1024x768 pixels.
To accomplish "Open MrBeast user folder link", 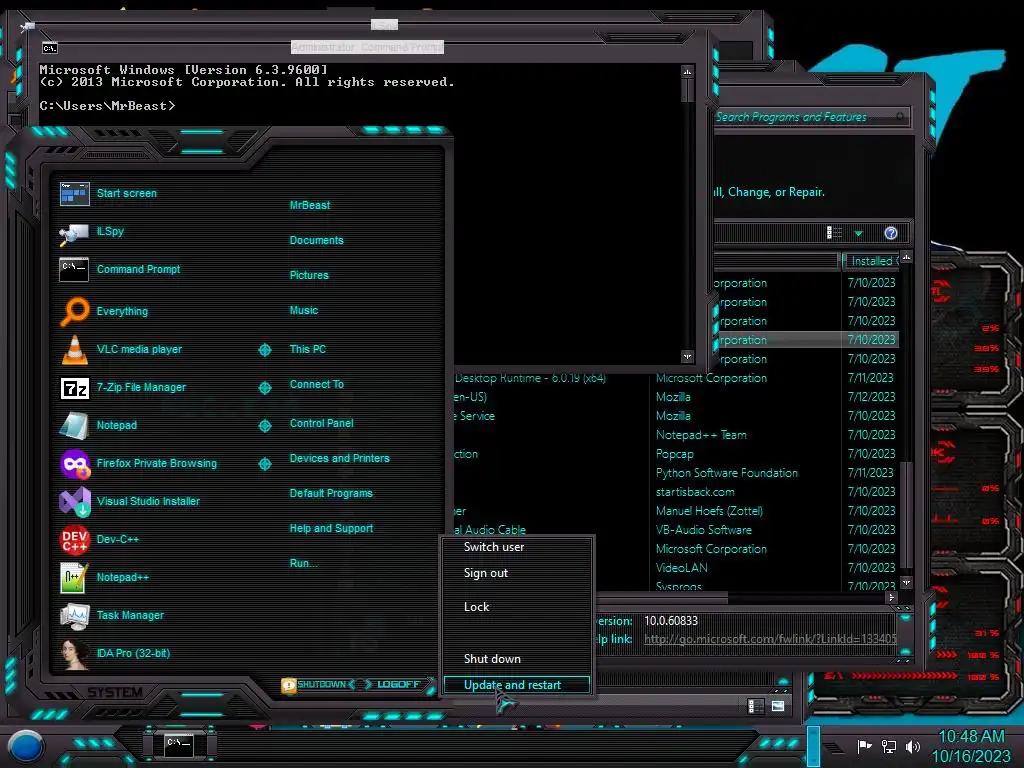I will [x=310, y=205].
